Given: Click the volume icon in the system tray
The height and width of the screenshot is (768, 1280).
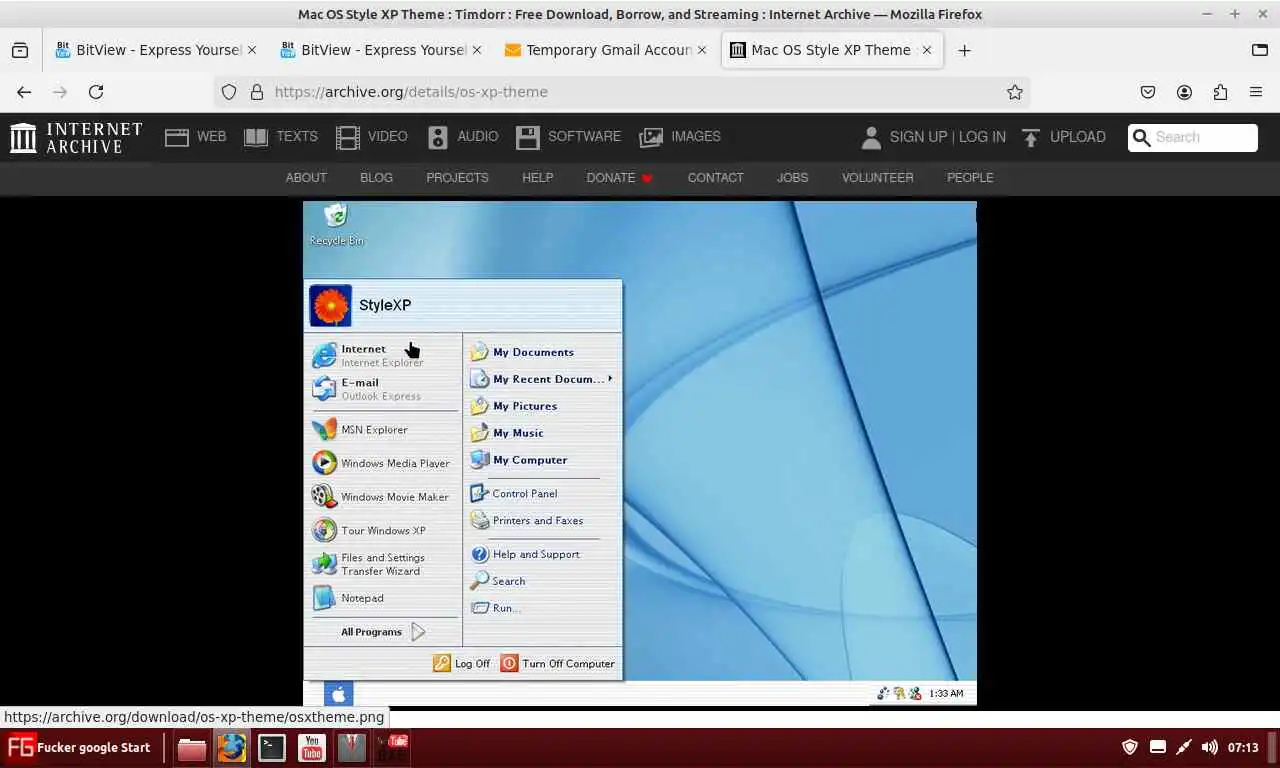Looking at the screenshot, I should click(1210, 747).
